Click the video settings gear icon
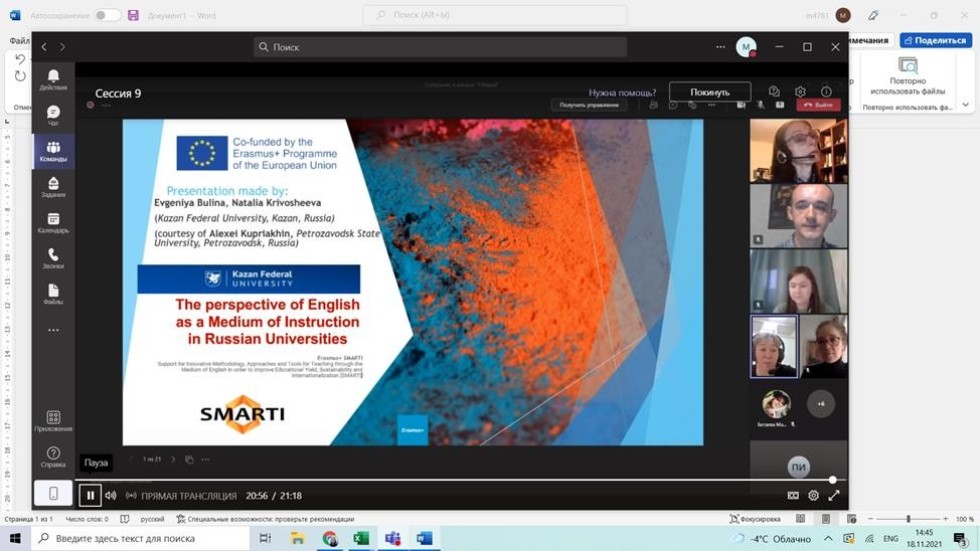The width and height of the screenshot is (980, 551). [813, 495]
